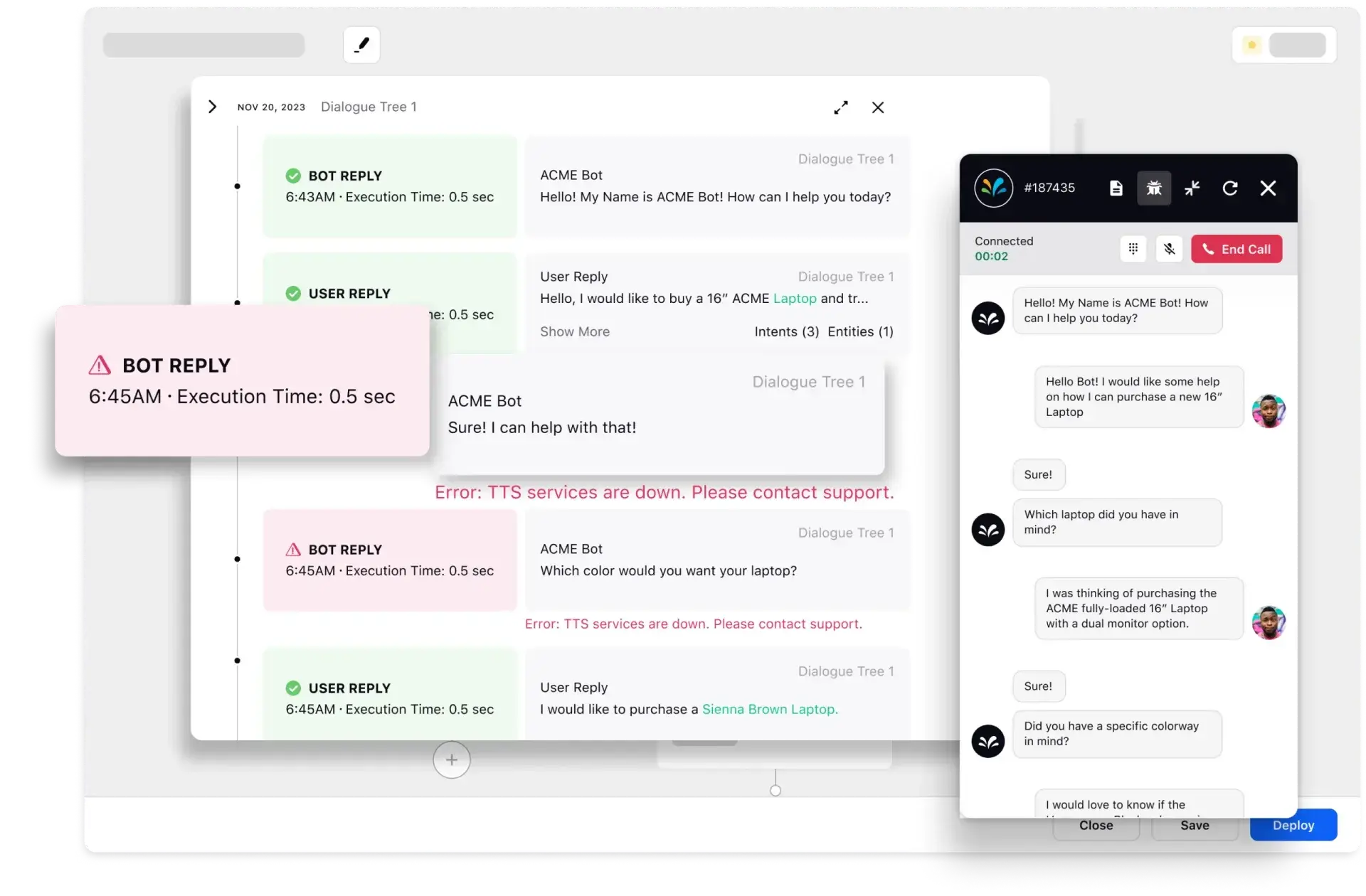1366x896 pixels.
Task: Click End Call button to terminate session
Action: tap(1237, 248)
